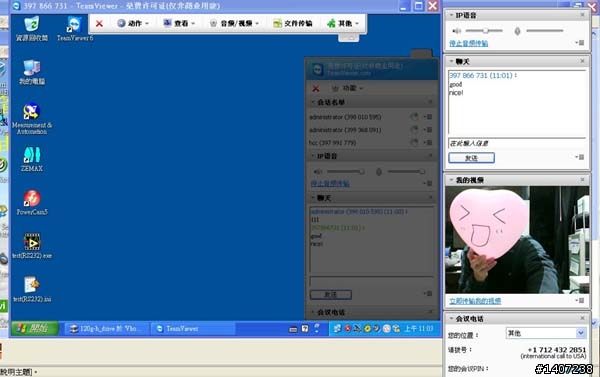Collapse the IP语音 section in remote panel
This screenshot has height=377, width=600.
[x=313, y=156]
